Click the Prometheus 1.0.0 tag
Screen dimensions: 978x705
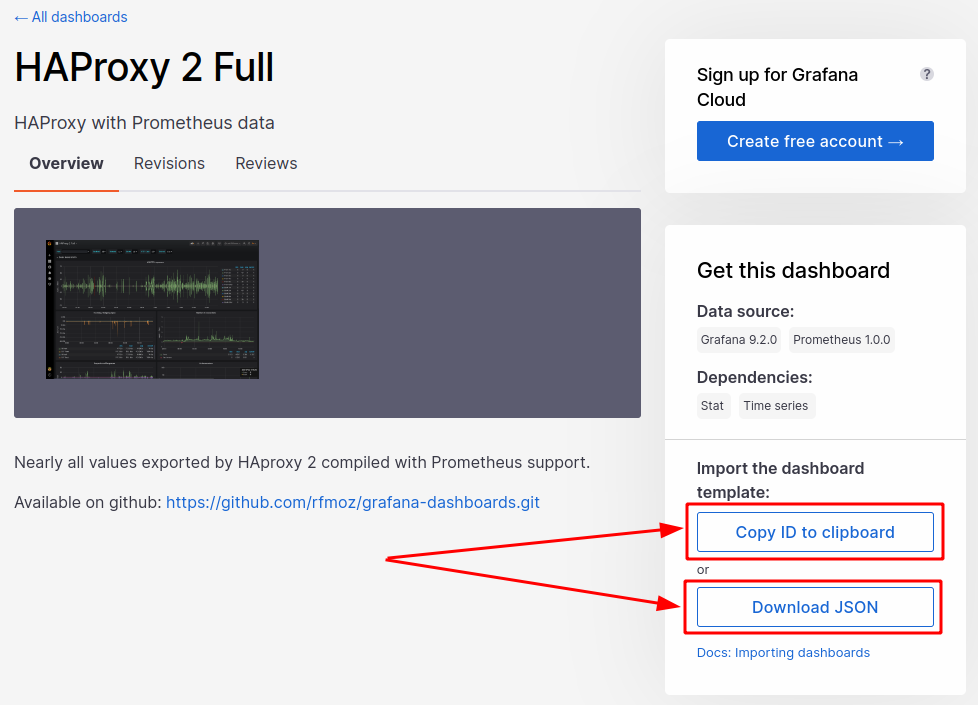coord(841,340)
